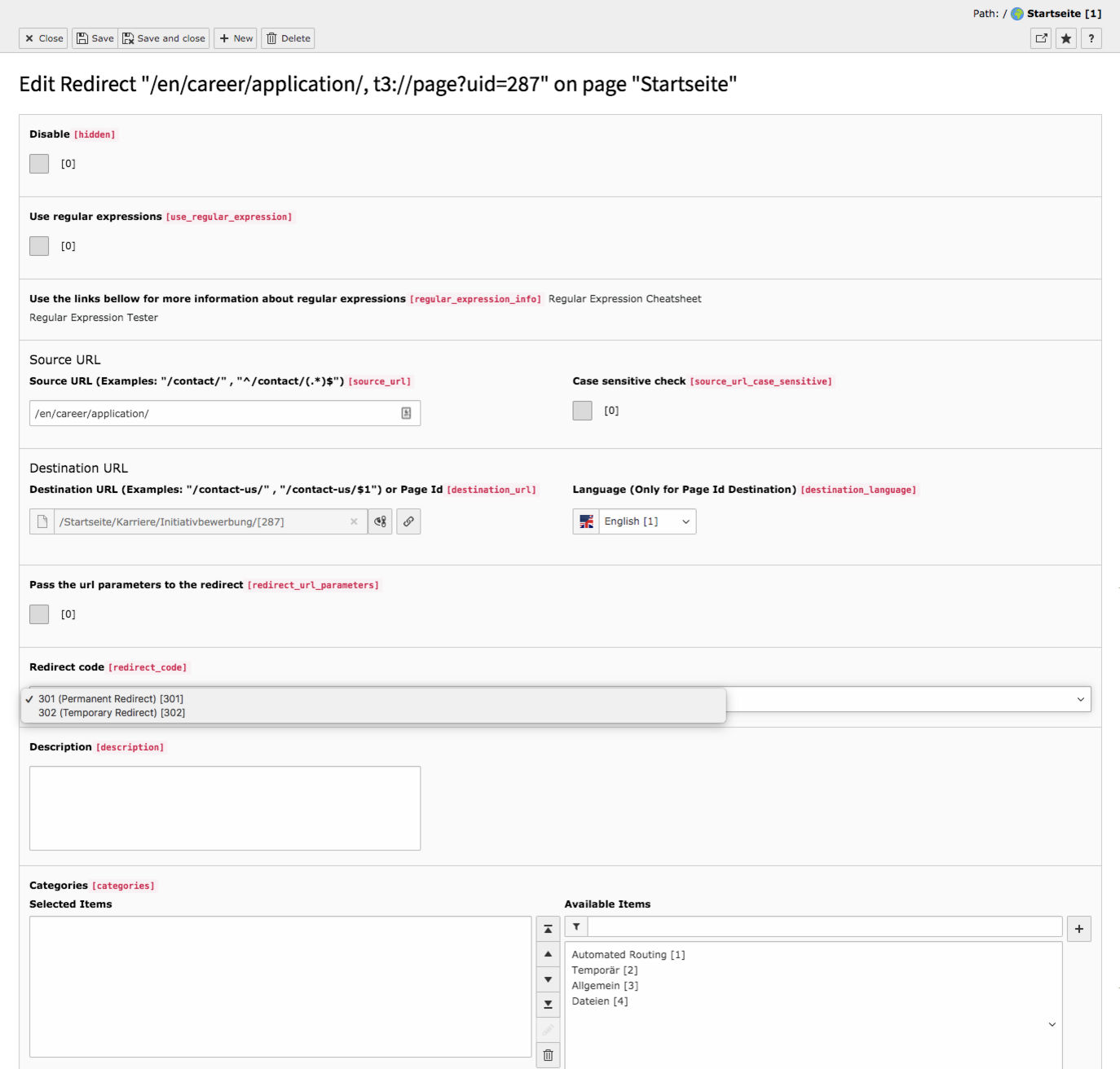Enable Case sensitive check
This screenshot has width=1120, height=1069.
(582, 411)
